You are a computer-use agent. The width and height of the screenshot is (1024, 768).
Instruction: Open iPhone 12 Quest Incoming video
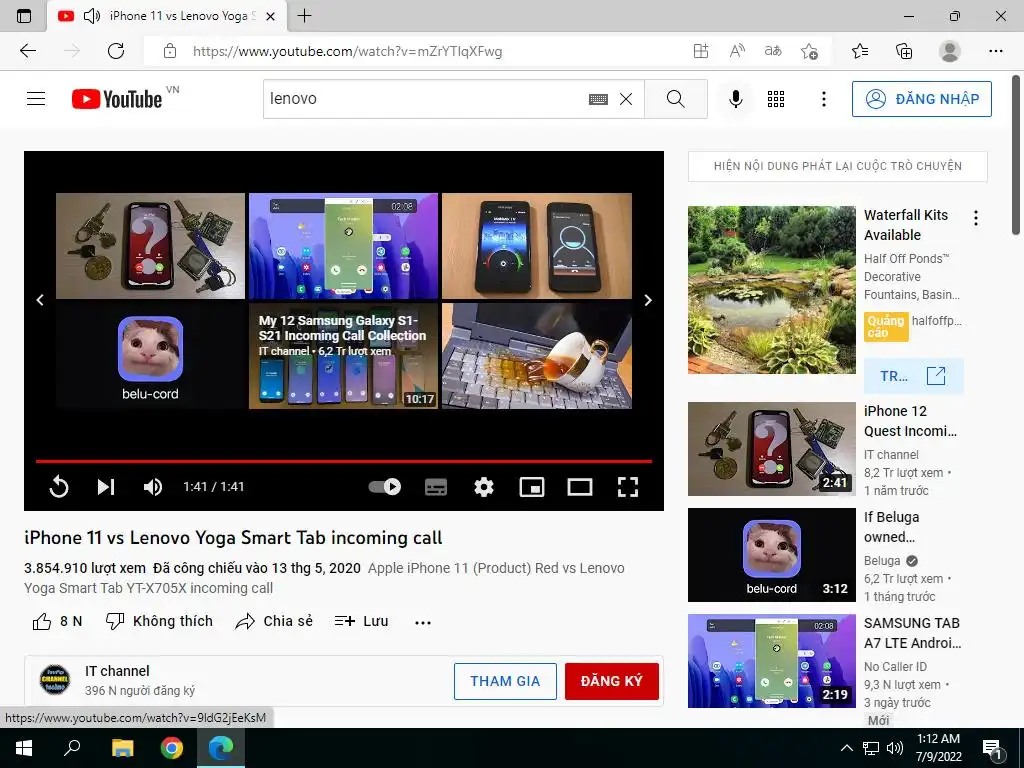click(x=771, y=449)
